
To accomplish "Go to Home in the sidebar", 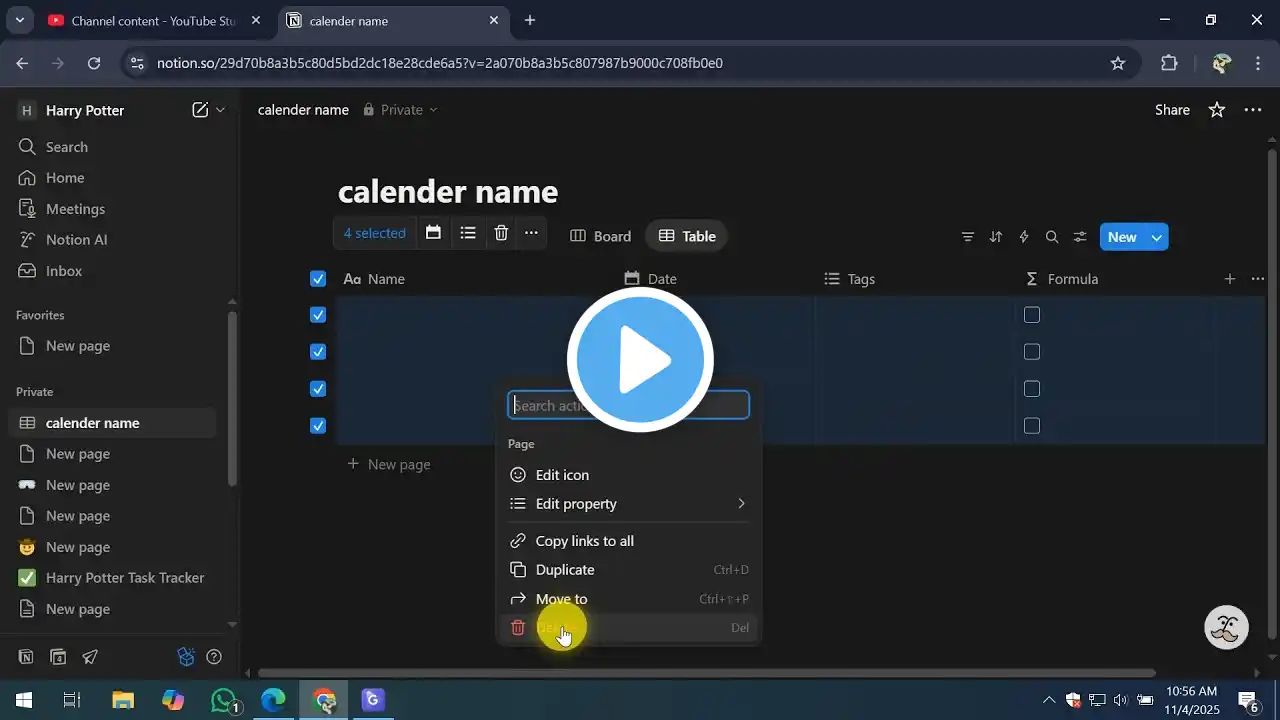I will point(64,178).
